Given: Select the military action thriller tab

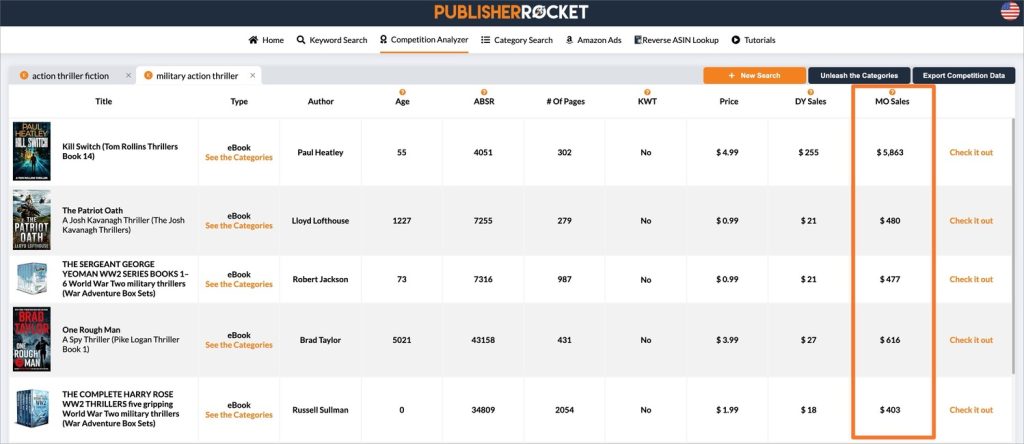Looking at the screenshot, I should click(197, 76).
